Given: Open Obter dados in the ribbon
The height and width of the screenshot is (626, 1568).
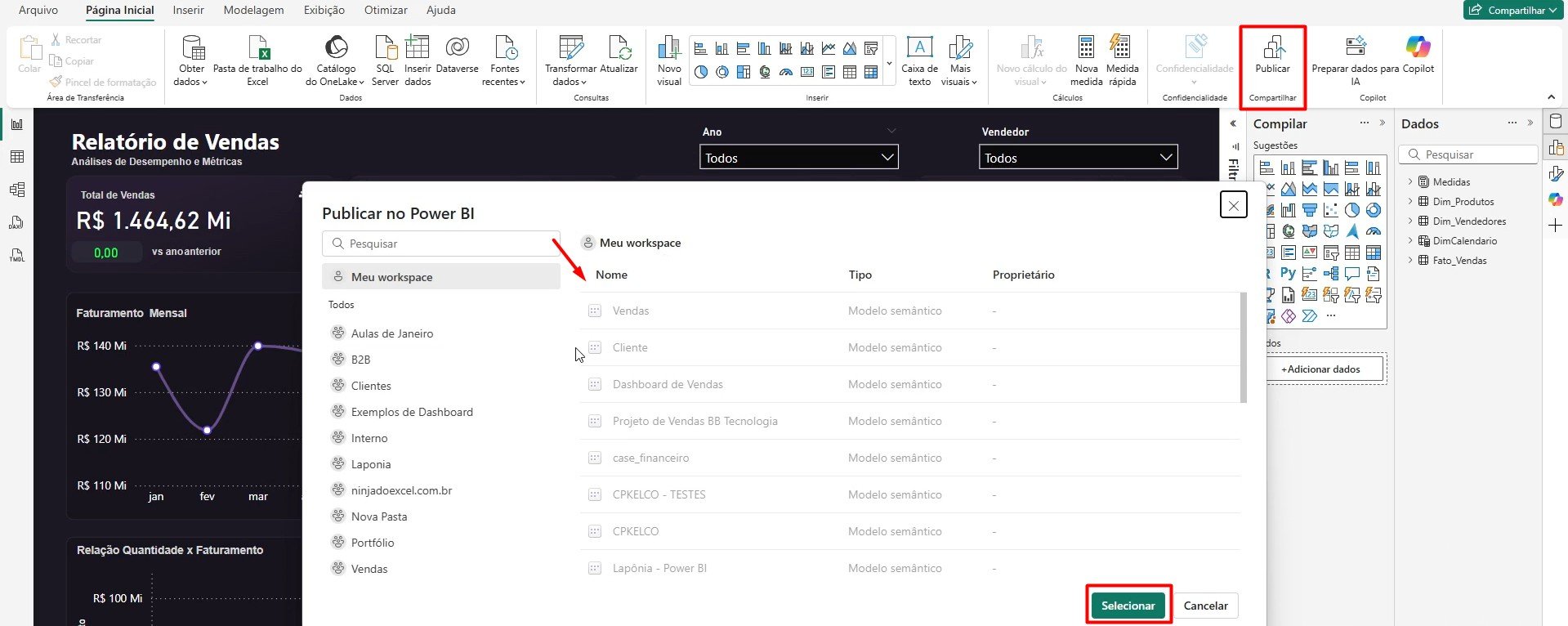Looking at the screenshot, I should click(x=192, y=60).
